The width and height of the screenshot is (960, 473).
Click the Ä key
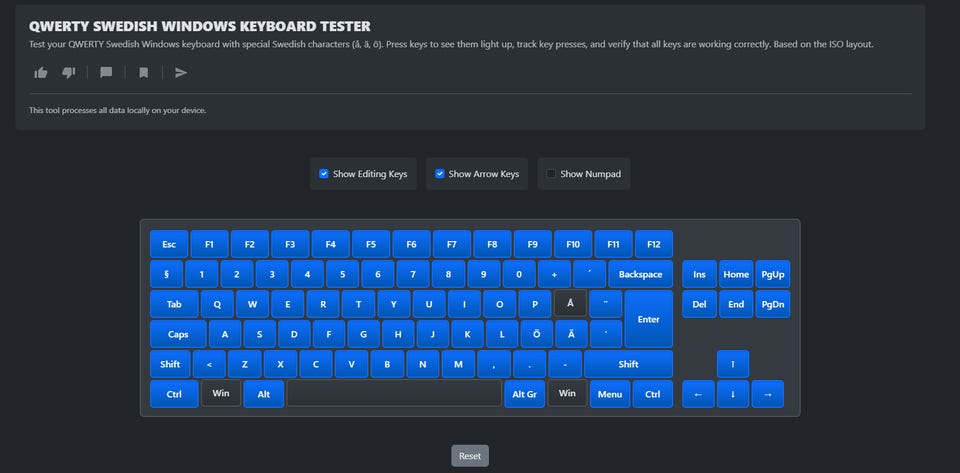coord(571,334)
